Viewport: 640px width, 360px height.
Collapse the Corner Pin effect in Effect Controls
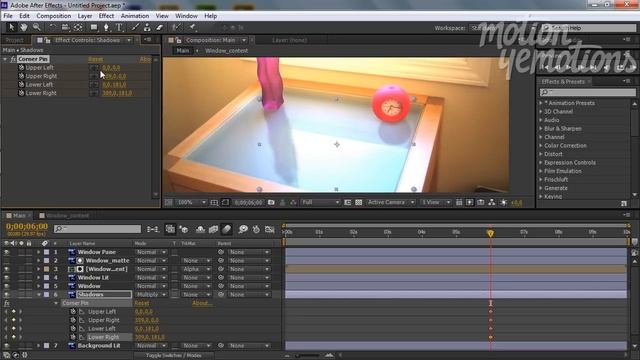point(5,59)
